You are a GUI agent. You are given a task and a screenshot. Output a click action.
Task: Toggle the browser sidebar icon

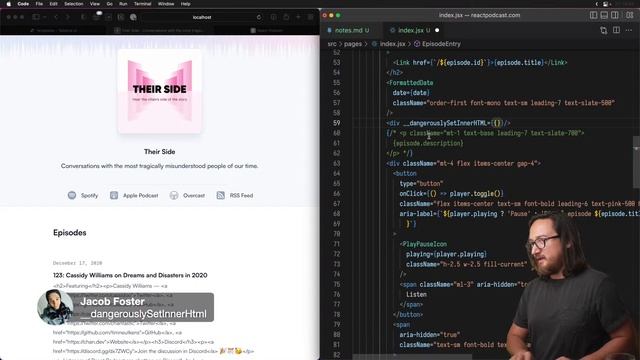point(36,17)
